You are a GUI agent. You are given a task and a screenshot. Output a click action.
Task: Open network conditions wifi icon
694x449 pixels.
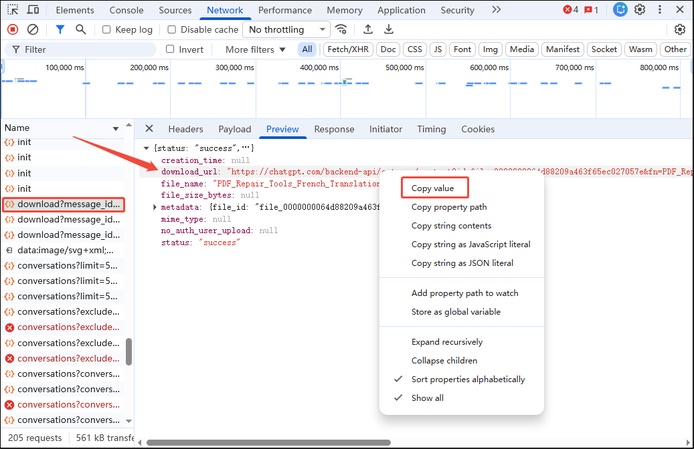[341, 30]
